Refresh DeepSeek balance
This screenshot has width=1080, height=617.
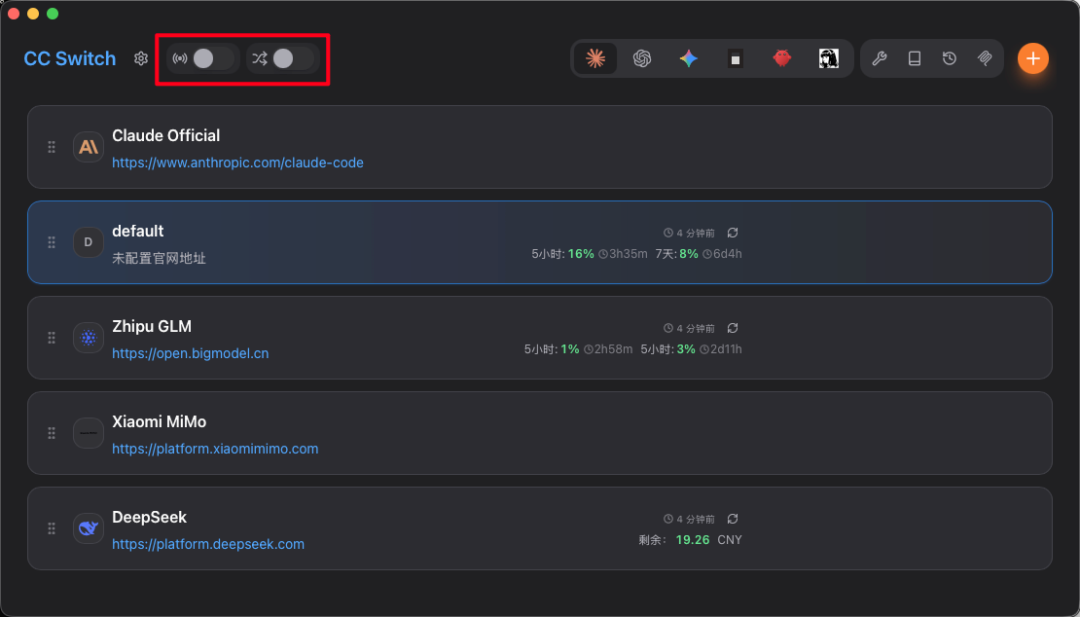coord(733,519)
